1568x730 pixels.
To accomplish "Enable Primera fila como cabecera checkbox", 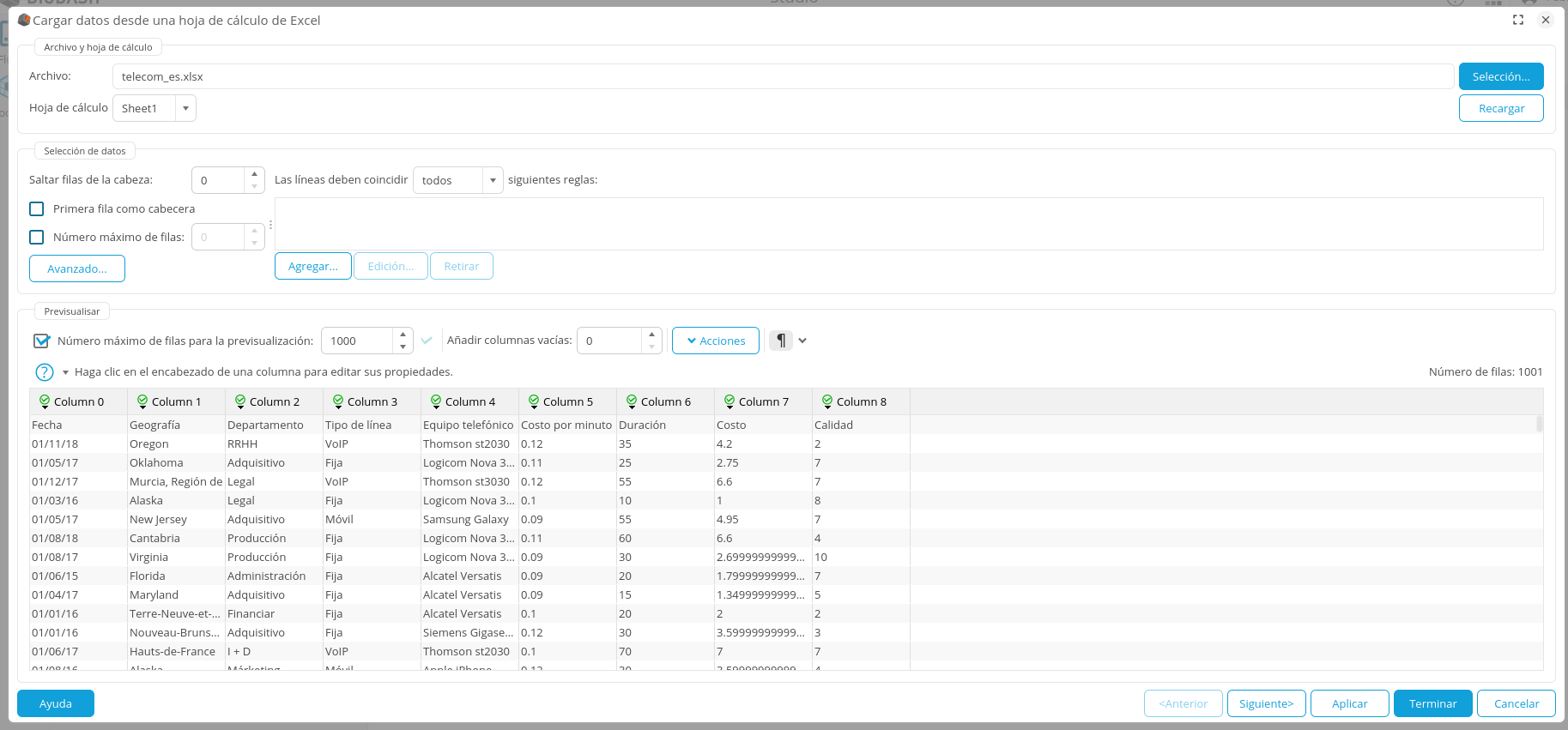I will (37, 209).
